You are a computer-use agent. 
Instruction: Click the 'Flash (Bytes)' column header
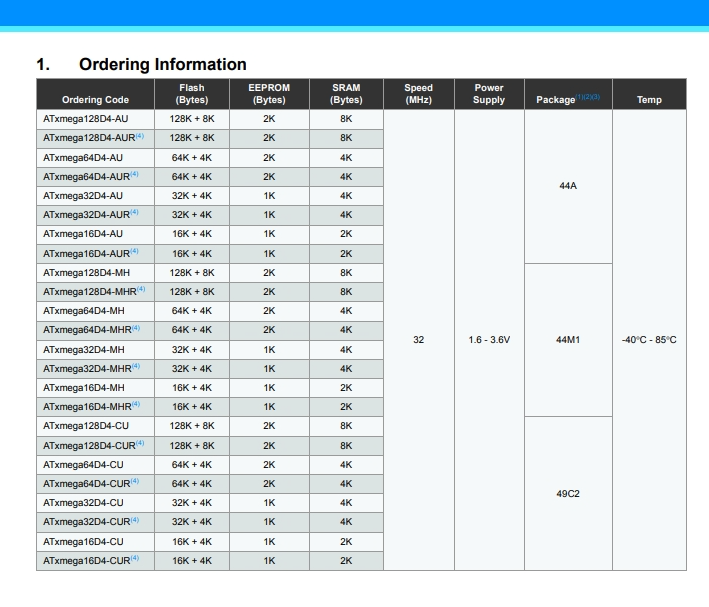tap(192, 94)
